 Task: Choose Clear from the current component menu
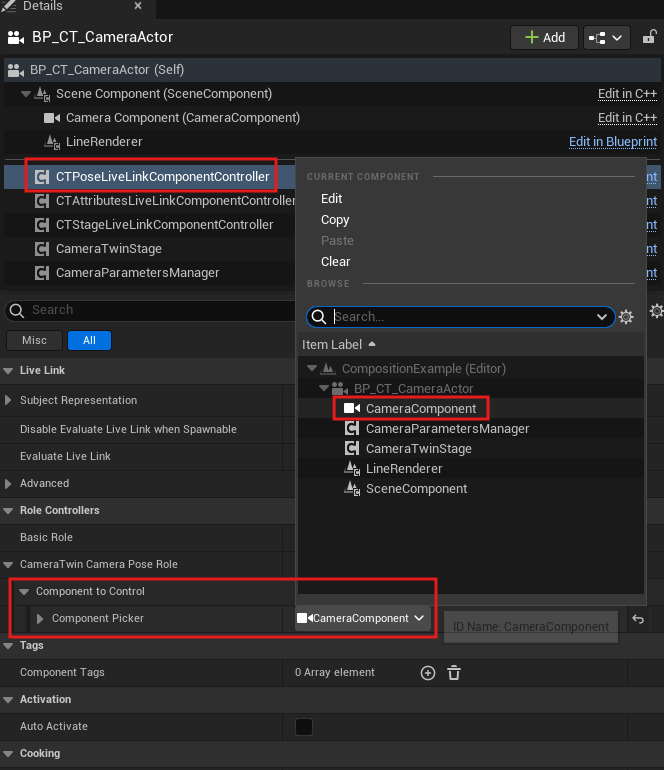[x=335, y=262]
